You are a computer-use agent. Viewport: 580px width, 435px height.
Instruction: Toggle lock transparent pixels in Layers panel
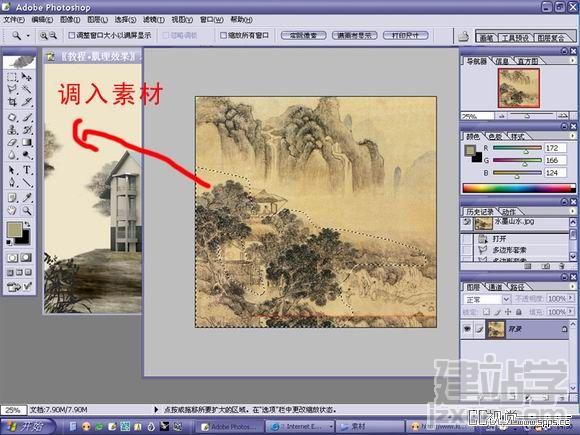click(487, 312)
